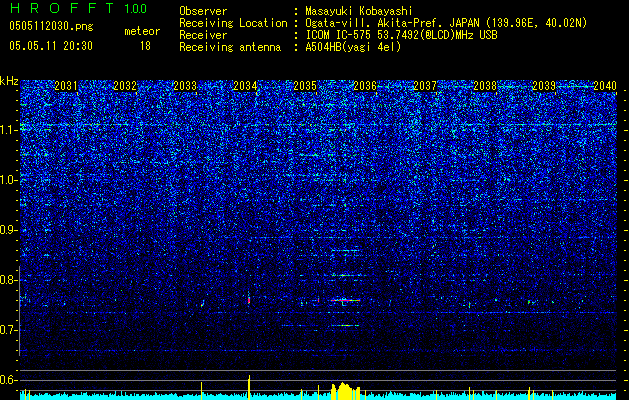This screenshot has height=400, width=629.
Task: Click the tall yellow power spike at 2034
Action: [x=249, y=387]
